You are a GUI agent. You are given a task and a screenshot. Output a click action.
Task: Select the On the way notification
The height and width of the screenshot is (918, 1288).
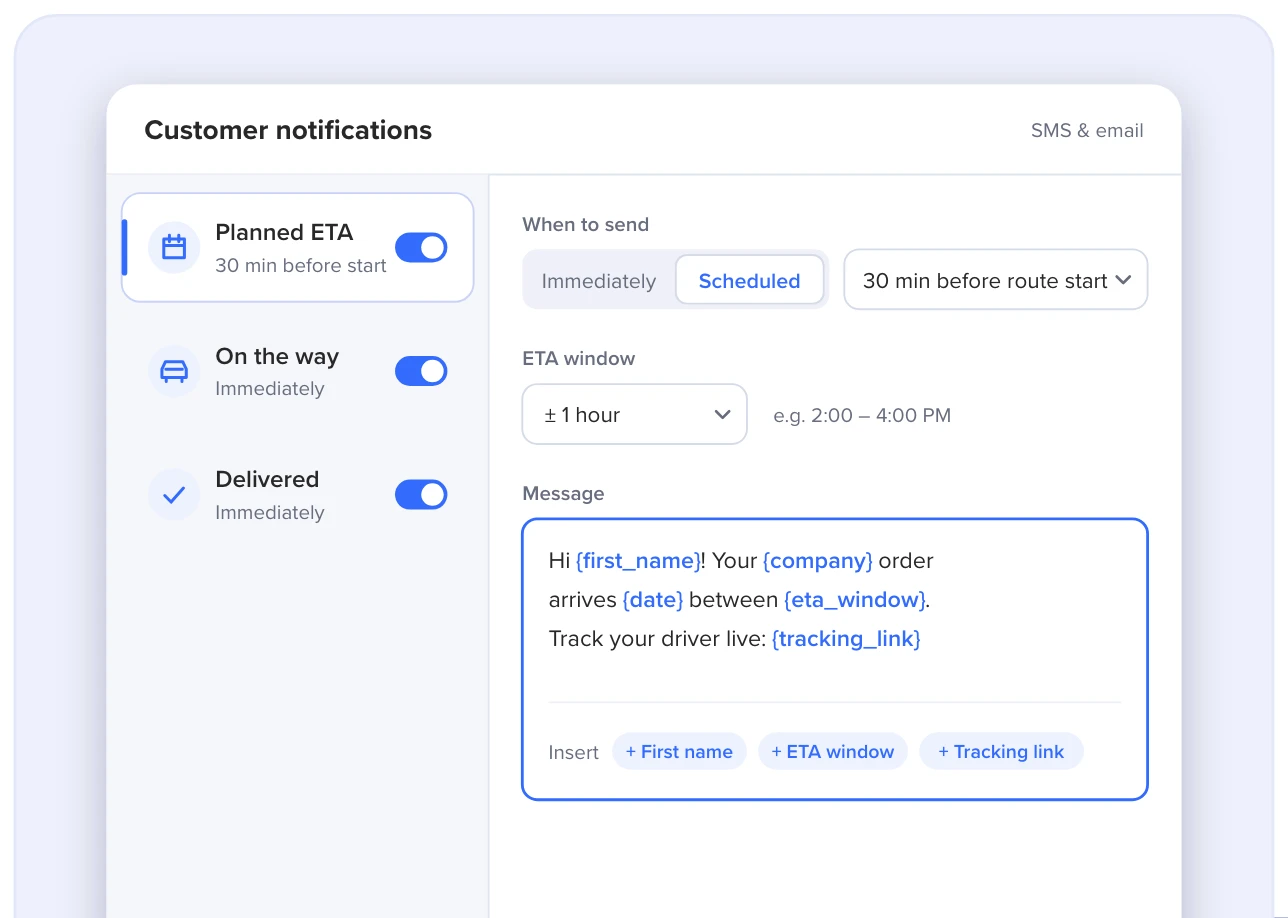(297, 371)
